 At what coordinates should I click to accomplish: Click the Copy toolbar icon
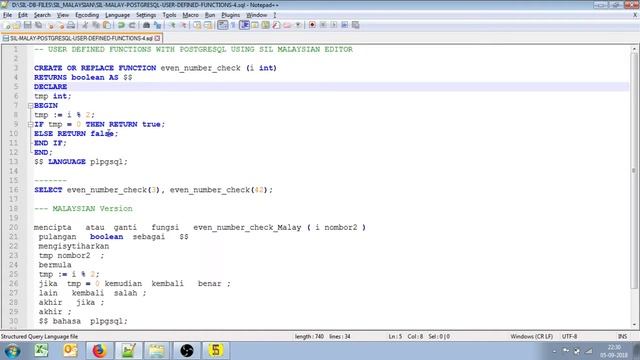pyautogui.click(x=96, y=25)
